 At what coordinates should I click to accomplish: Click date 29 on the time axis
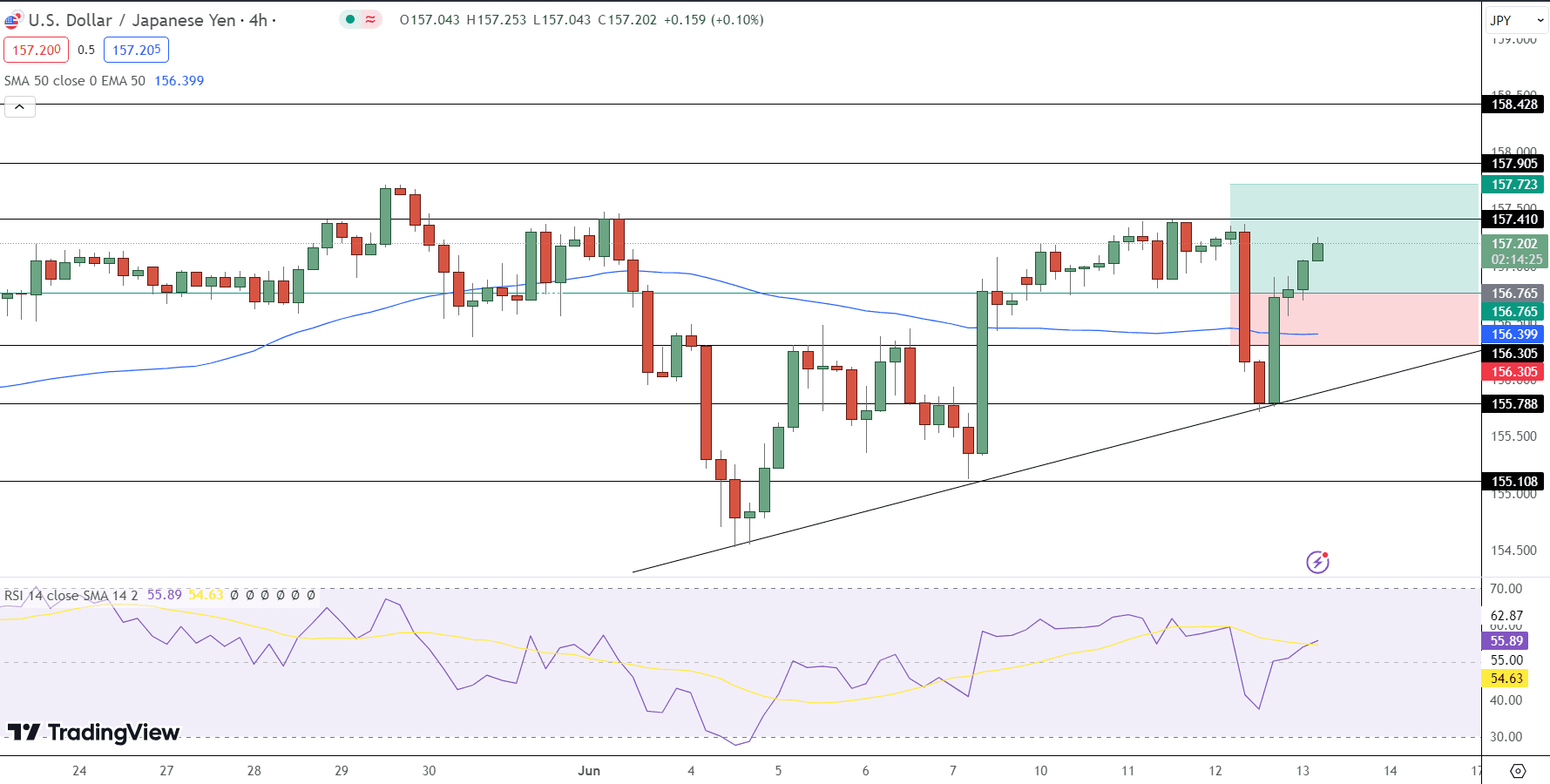click(342, 771)
